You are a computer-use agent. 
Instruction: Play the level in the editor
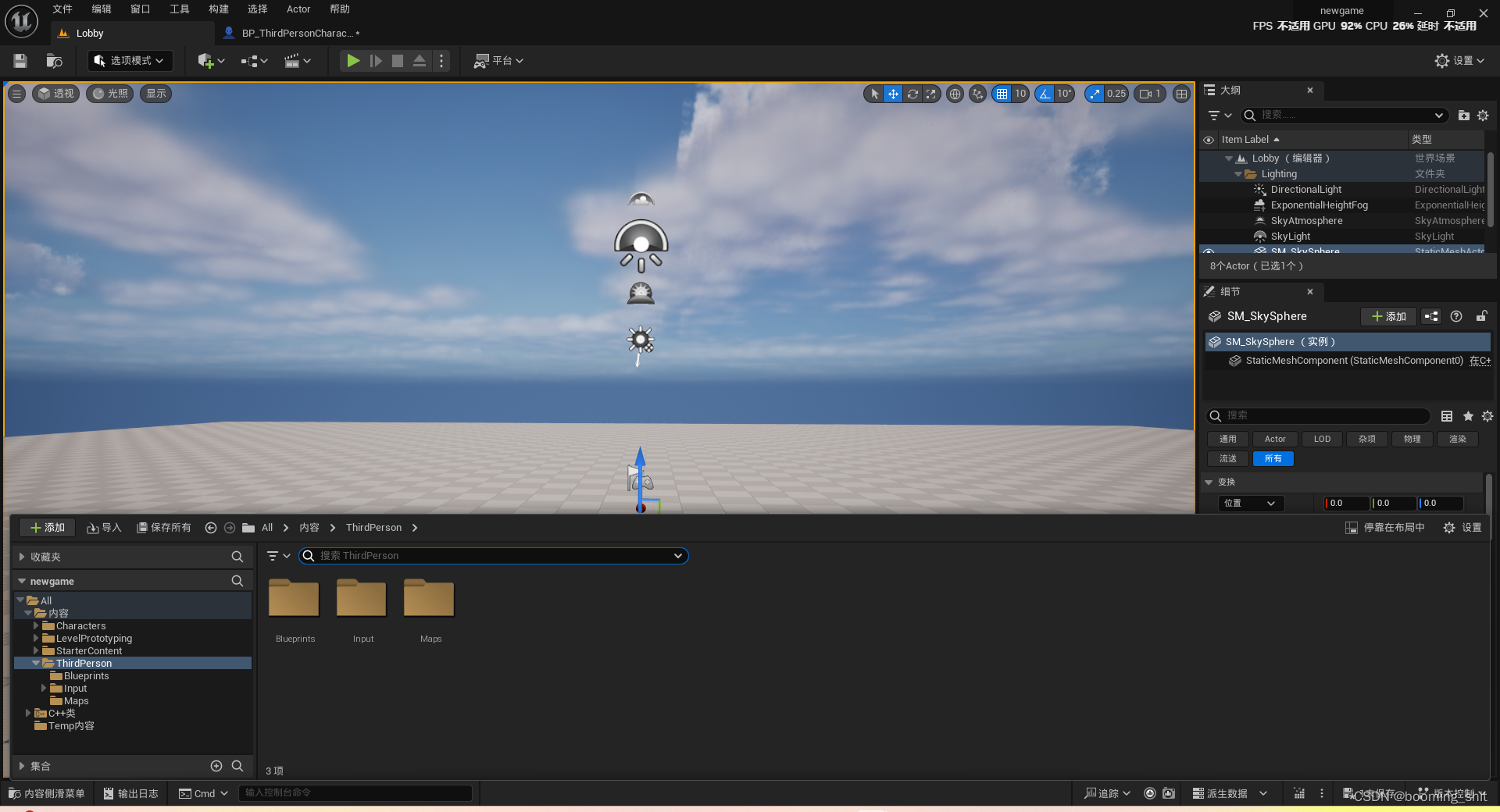pos(353,61)
